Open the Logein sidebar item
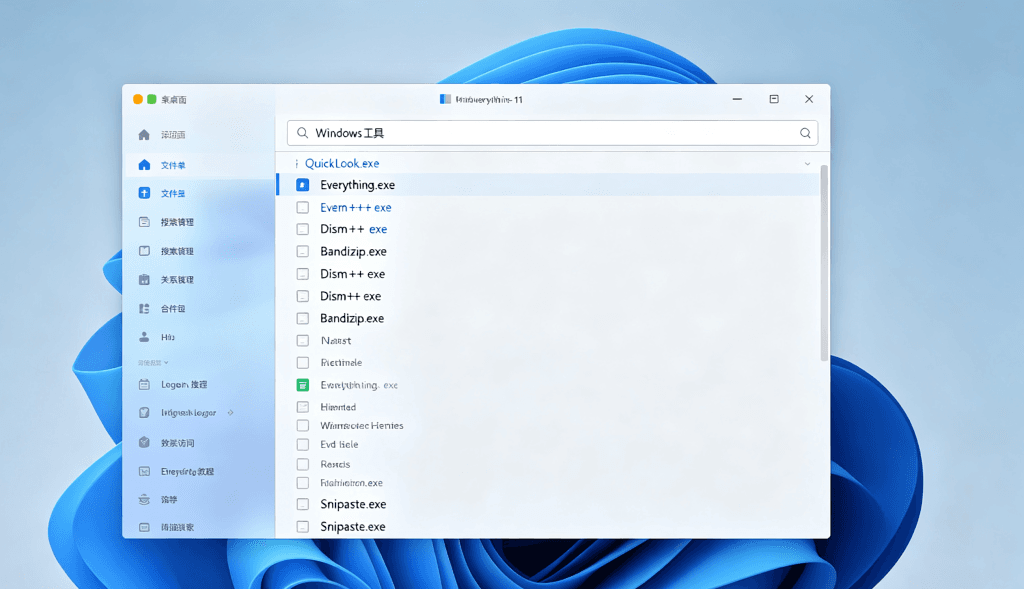This screenshot has height=589, width=1024. [x=184, y=385]
